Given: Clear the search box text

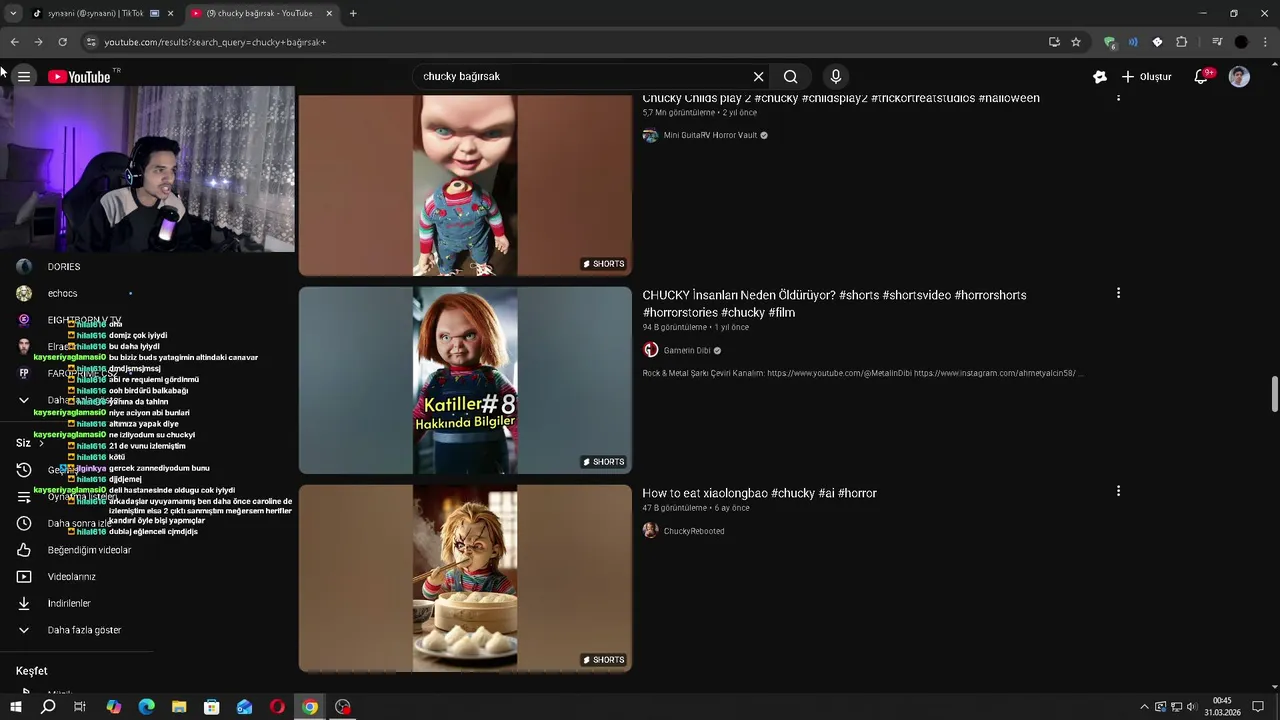Looking at the screenshot, I should tap(758, 77).
